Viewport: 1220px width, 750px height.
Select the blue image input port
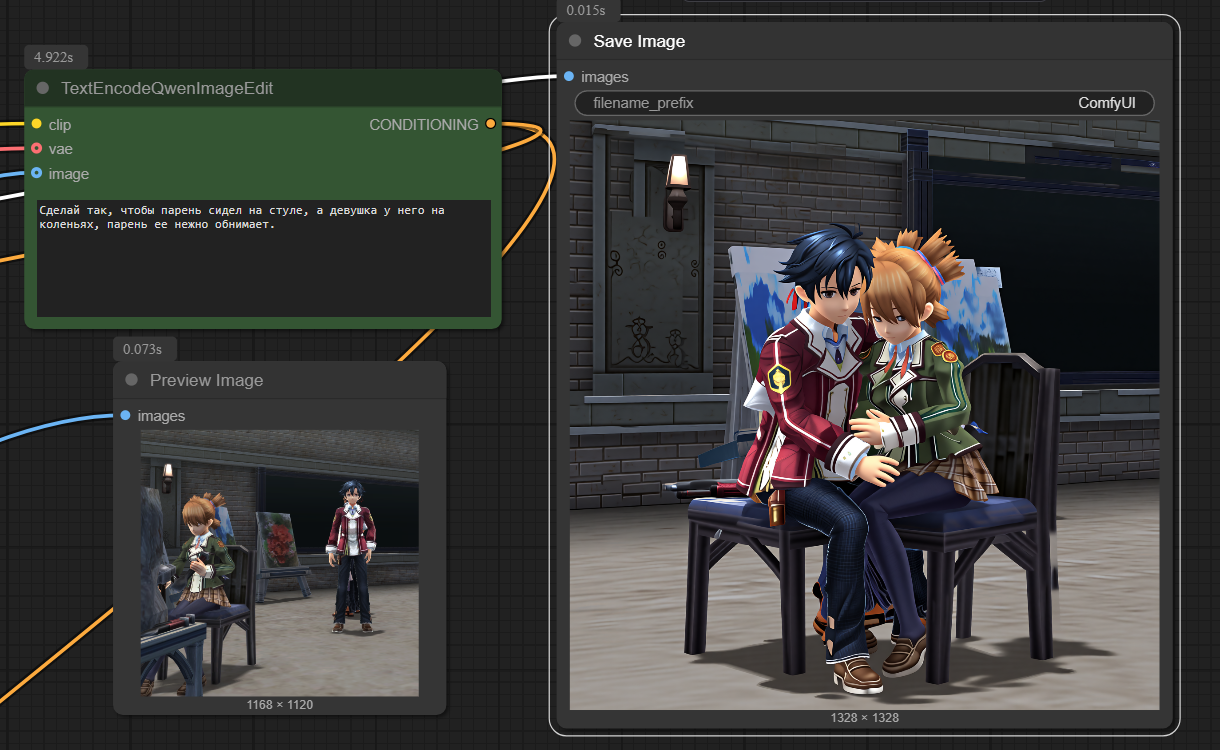[x=37, y=173]
